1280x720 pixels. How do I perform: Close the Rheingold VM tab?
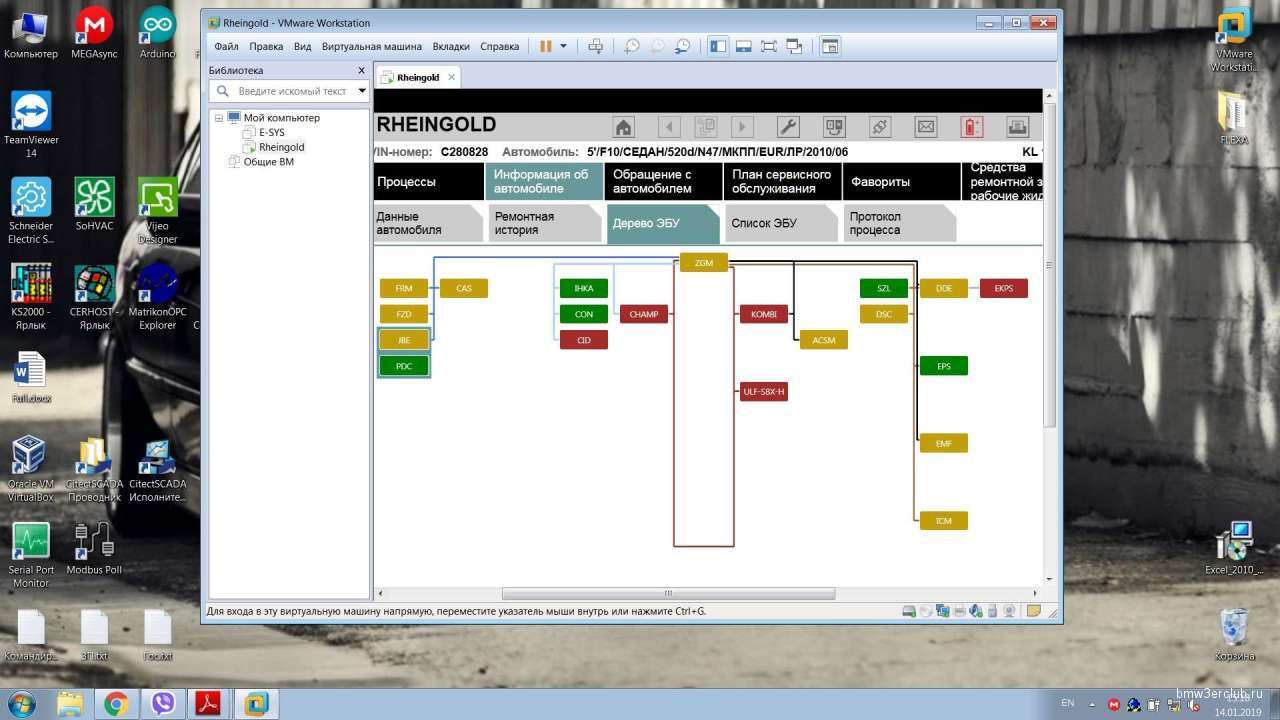pos(451,77)
